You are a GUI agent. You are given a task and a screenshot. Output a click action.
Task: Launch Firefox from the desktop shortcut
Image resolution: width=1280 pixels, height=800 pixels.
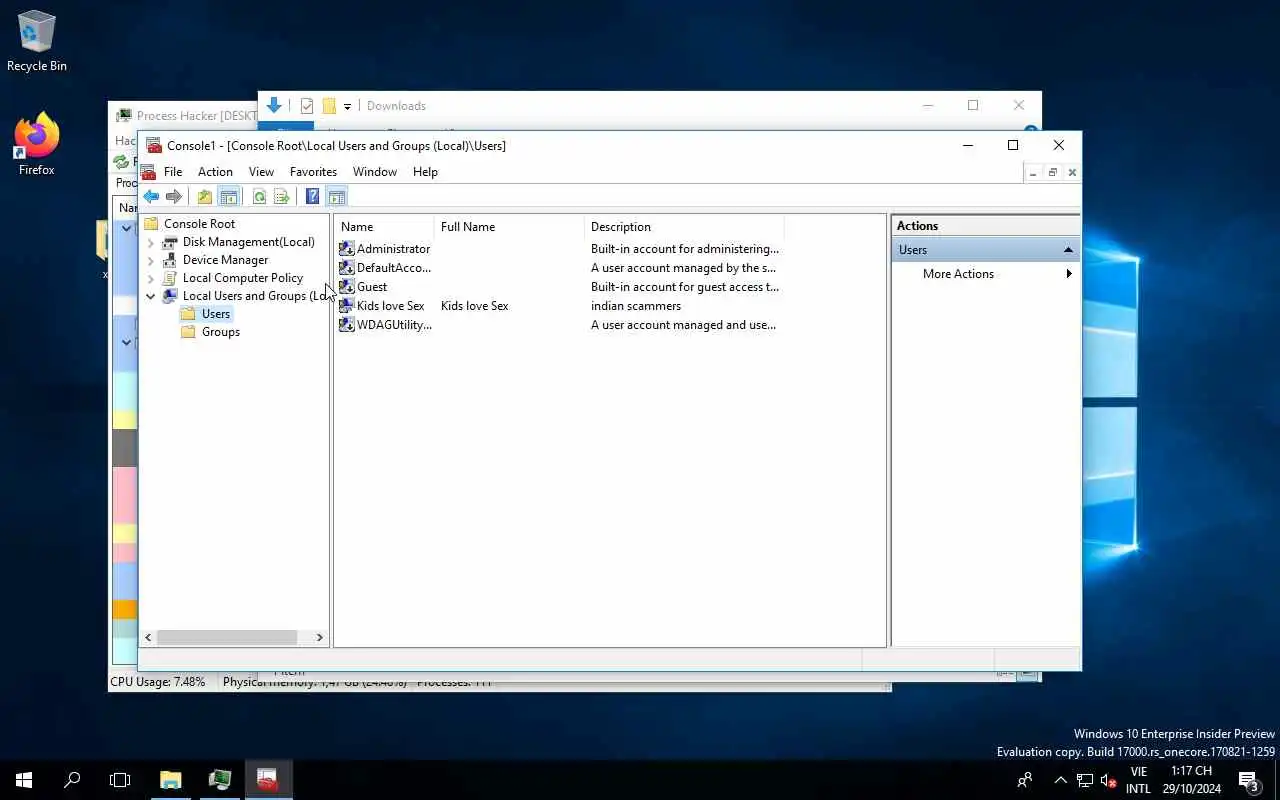point(37,145)
